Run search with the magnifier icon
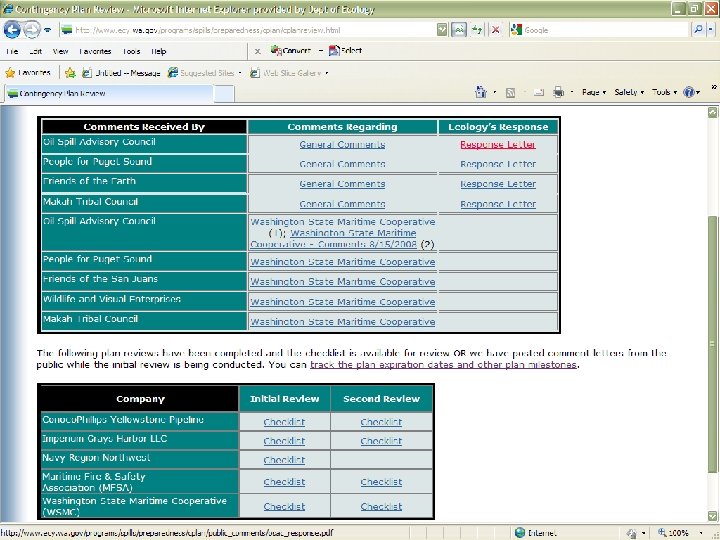 (x=698, y=30)
